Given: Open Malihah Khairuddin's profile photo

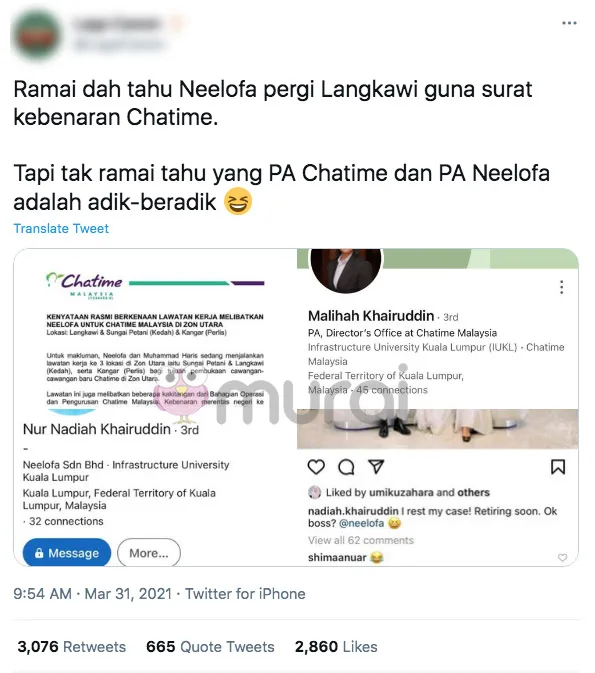Looking at the screenshot, I should point(346,269).
